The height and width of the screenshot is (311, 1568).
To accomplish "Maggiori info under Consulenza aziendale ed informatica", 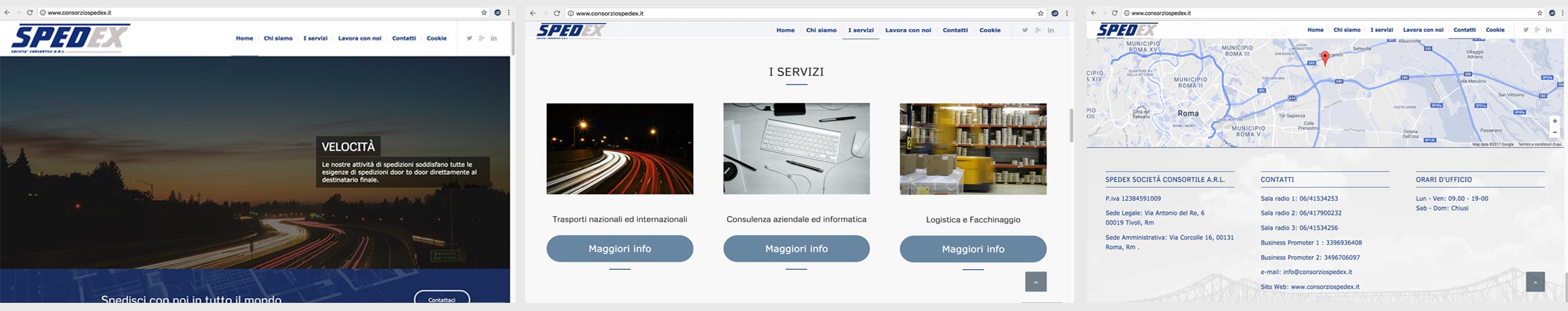I will click(x=797, y=249).
